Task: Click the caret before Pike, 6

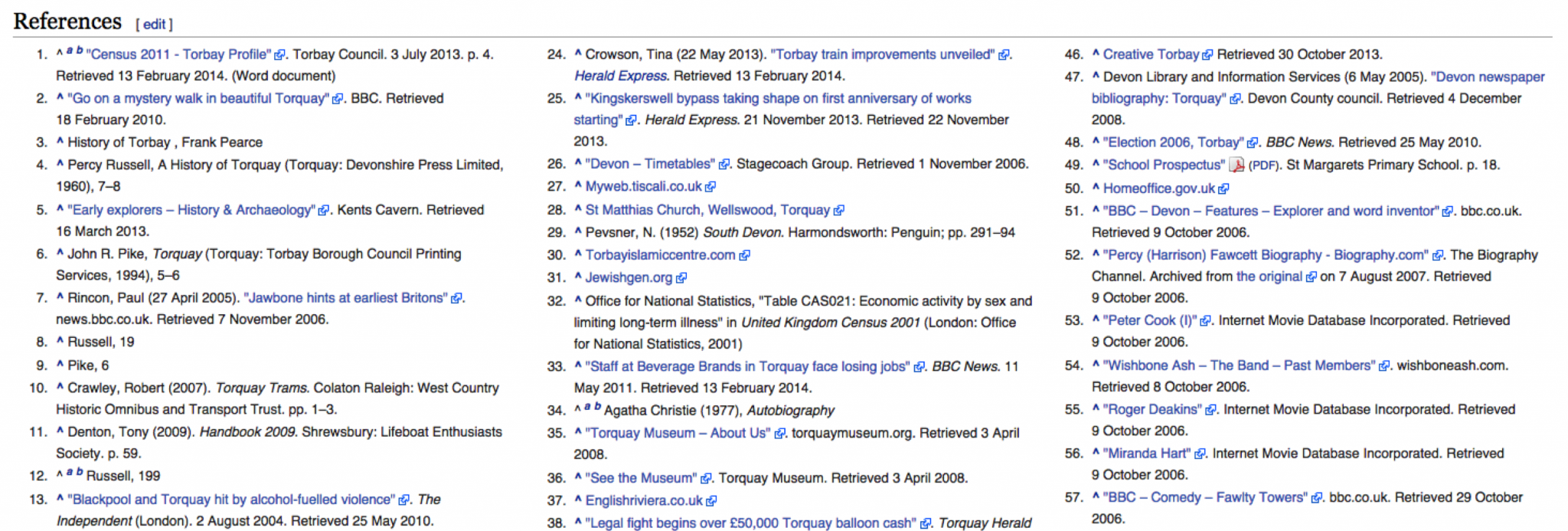Action: pyautogui.click(x=60, y=364)
